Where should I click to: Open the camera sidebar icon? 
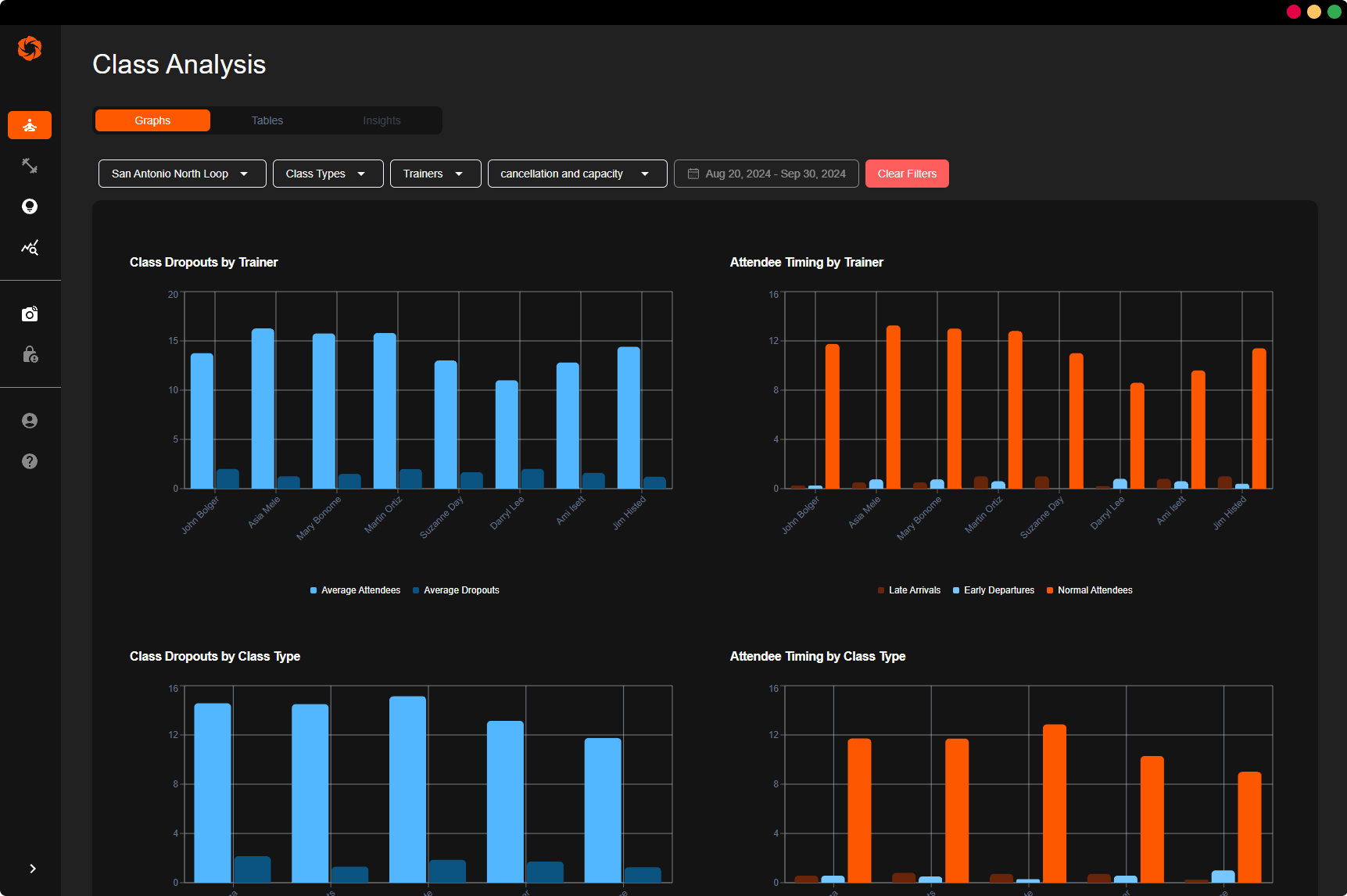30,314
